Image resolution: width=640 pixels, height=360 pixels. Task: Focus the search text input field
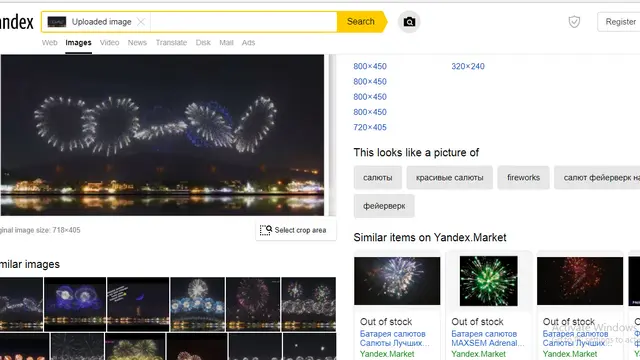pos(243,22)
